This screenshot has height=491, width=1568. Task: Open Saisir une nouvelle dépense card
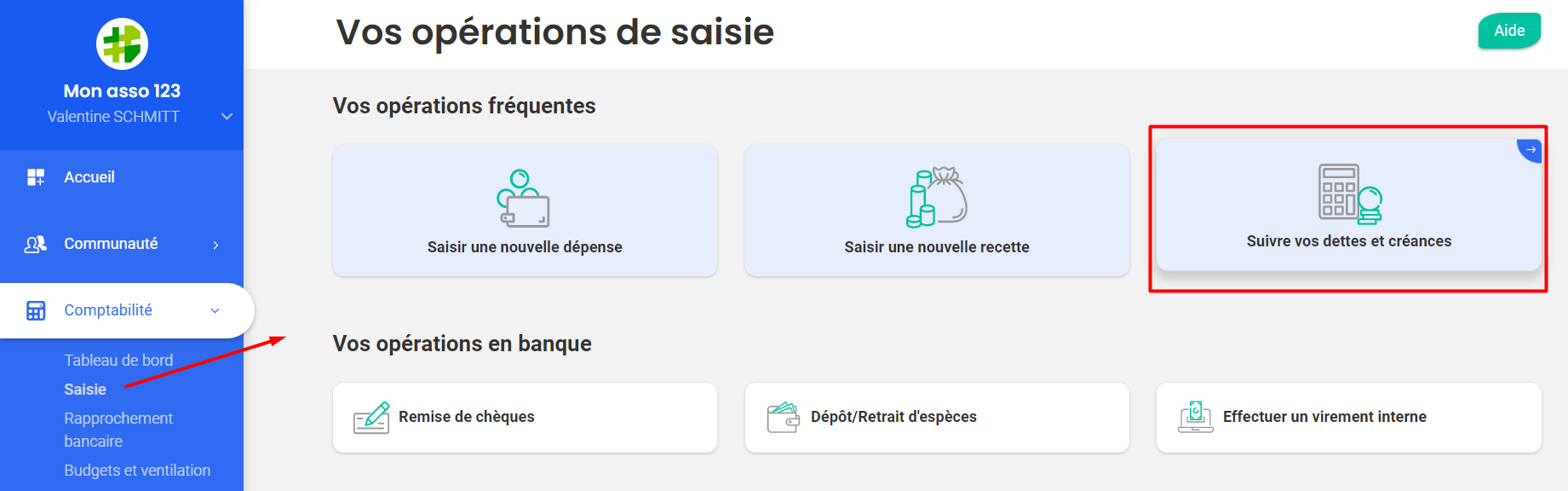click(525, 211)
